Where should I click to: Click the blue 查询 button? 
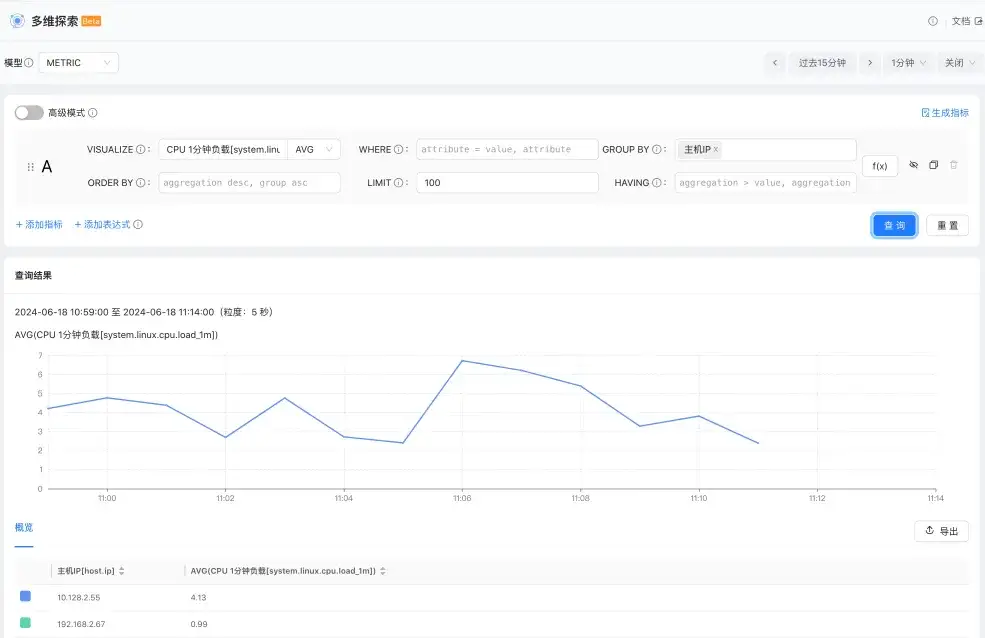pos(894,225)
